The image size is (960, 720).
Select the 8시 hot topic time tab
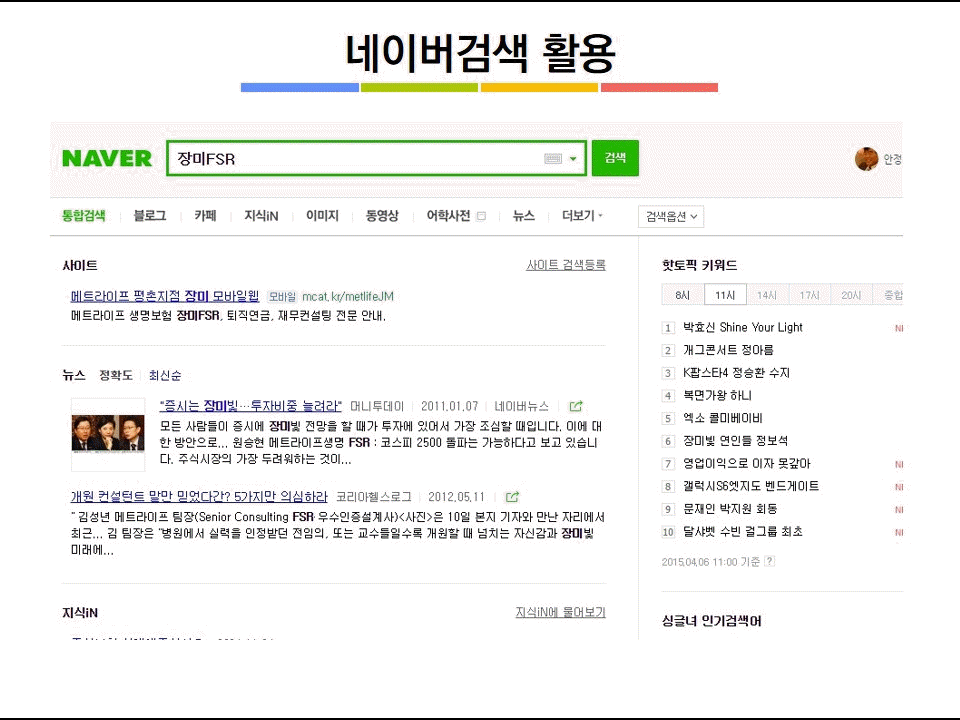pyautogui.click(x=683, y=295)
